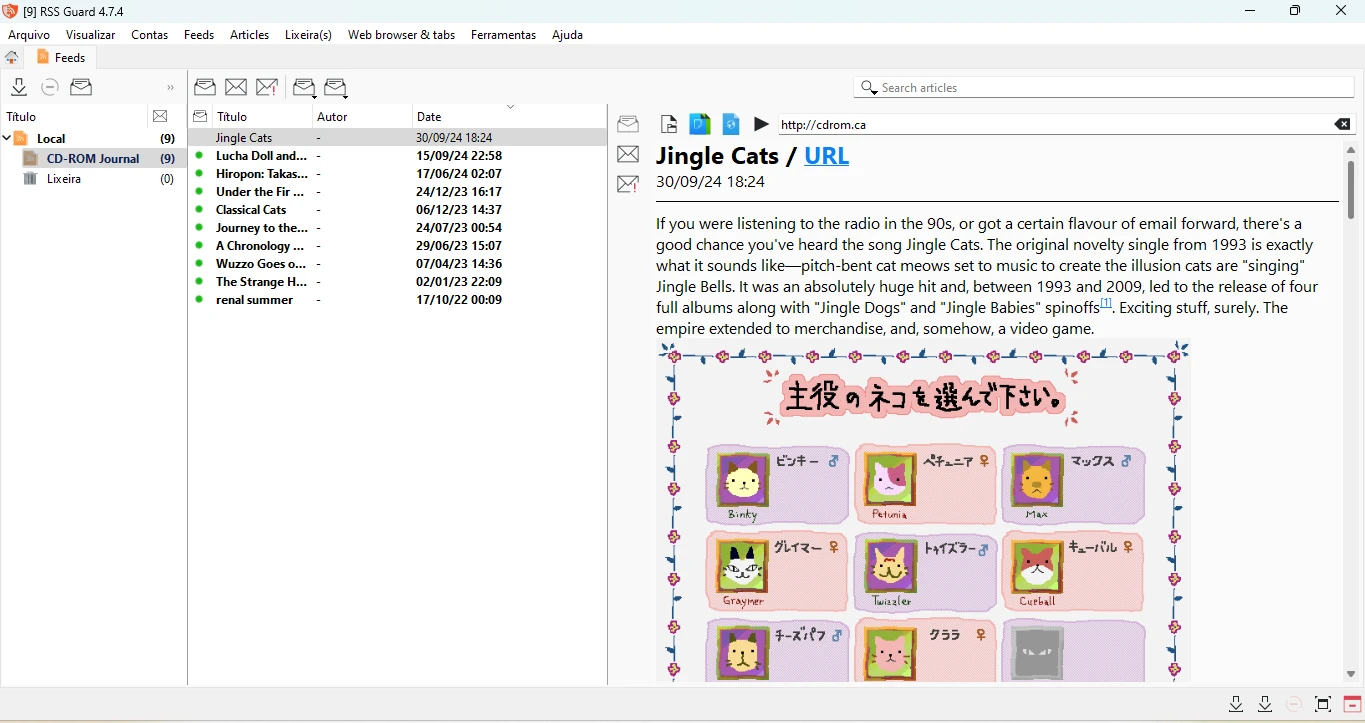Mark selected feed as read in feeds toolbar

[81, 87]
